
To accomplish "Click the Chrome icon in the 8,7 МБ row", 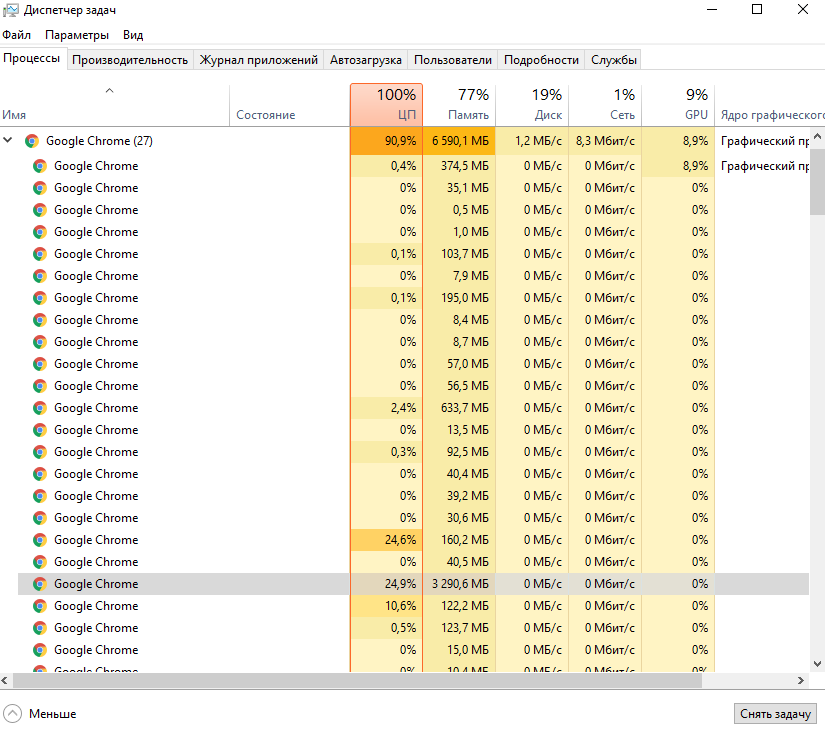I will coord(39,342).
